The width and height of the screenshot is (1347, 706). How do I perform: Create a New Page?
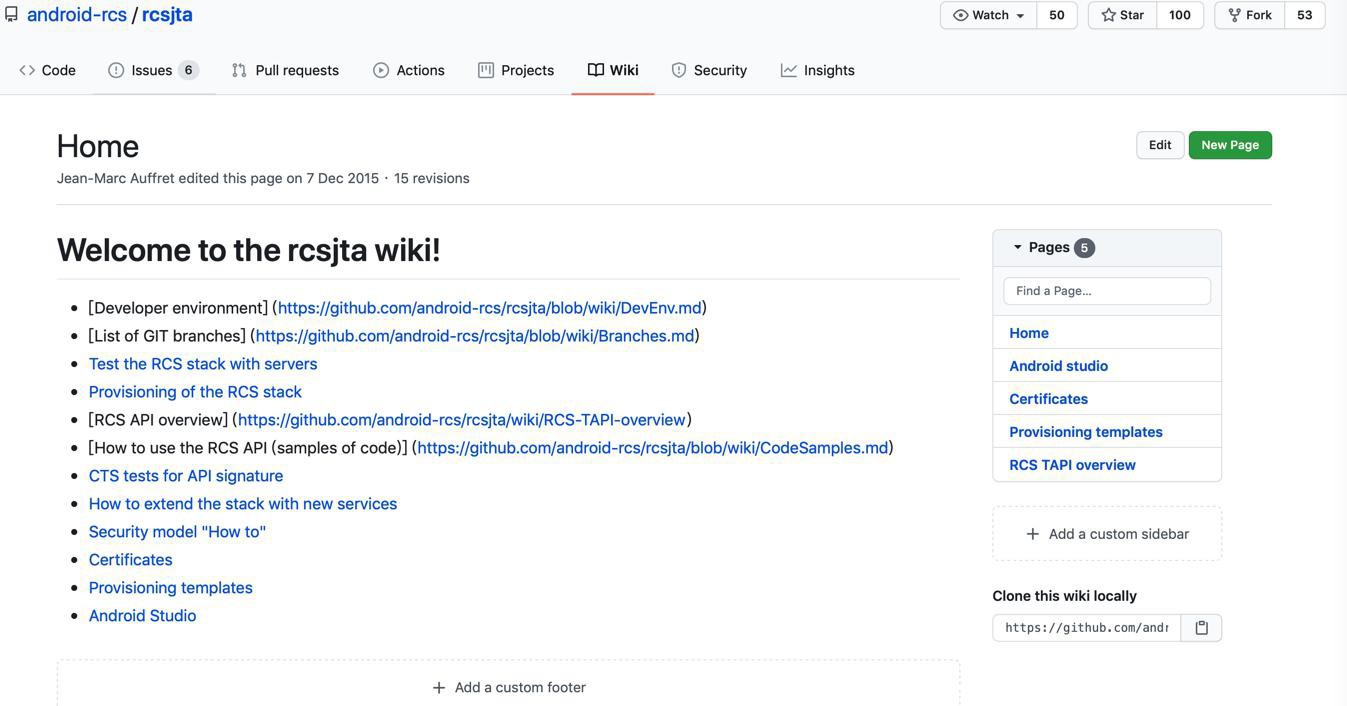point(1230,145)
